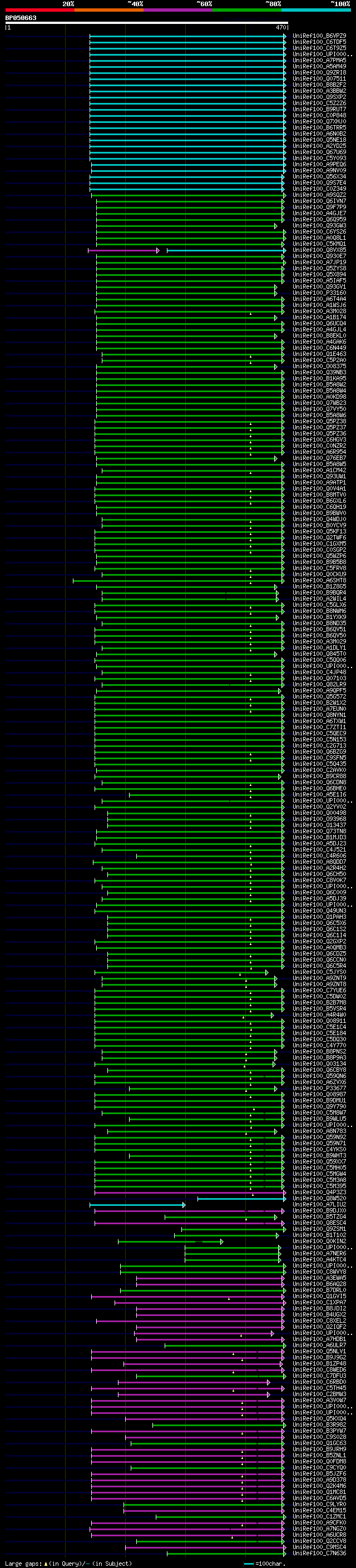Select the UniRef100_Q7XHJ0 label
The width and height of the screenshot is (356, 1568).
pos(319,121)
